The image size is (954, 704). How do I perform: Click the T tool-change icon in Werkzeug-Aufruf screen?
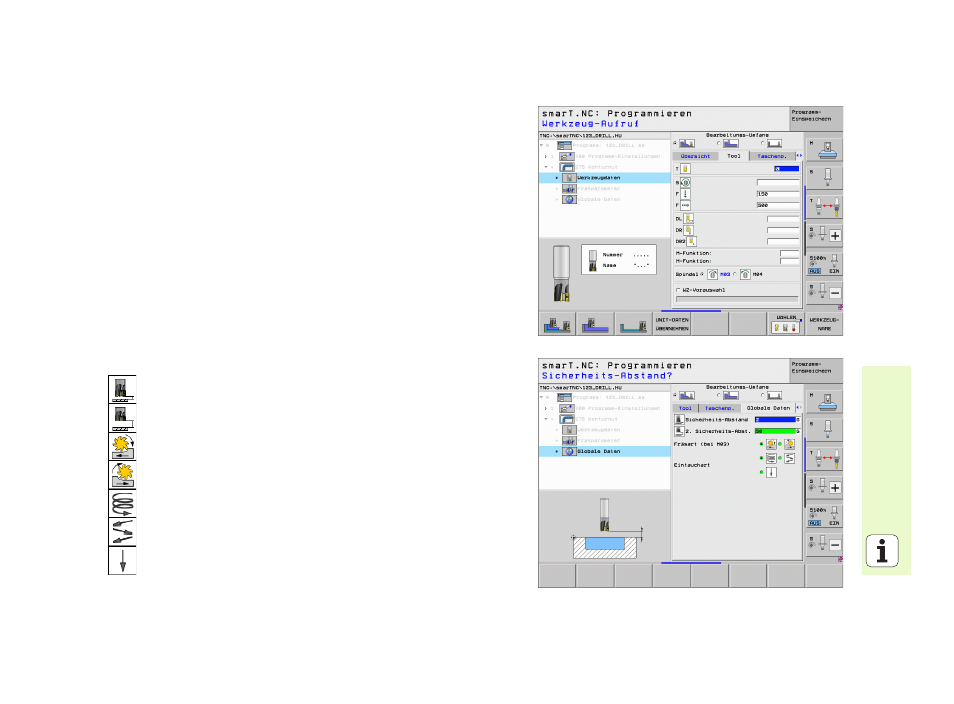825,207
